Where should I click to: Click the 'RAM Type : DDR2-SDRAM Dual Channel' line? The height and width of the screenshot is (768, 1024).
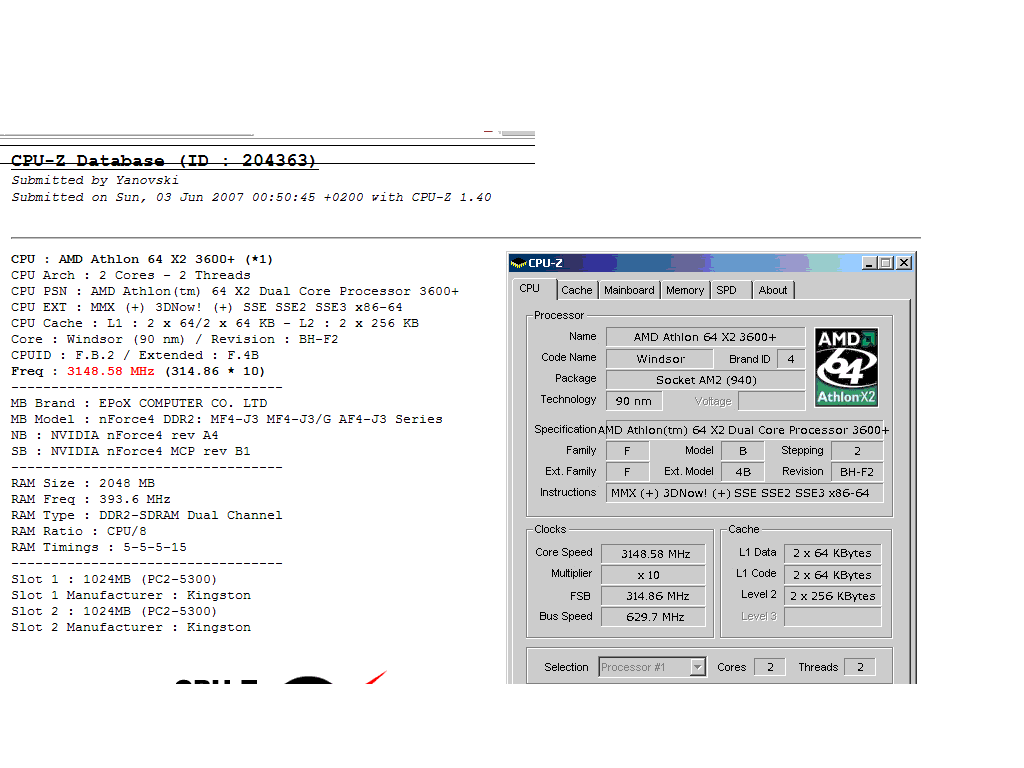147,515
